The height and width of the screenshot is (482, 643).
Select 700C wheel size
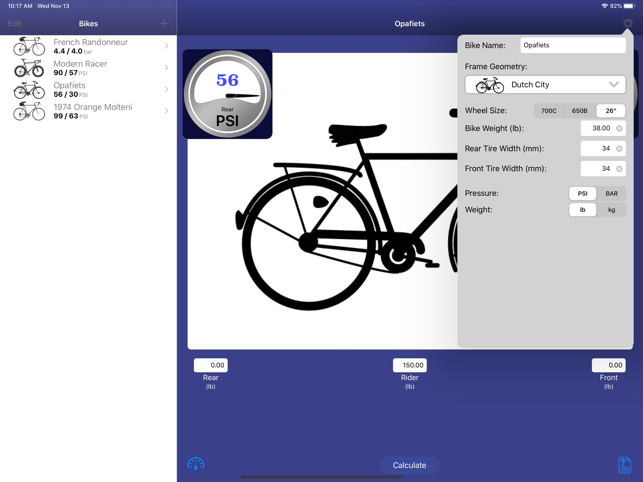pyautogui.click(x=549, y=111)
